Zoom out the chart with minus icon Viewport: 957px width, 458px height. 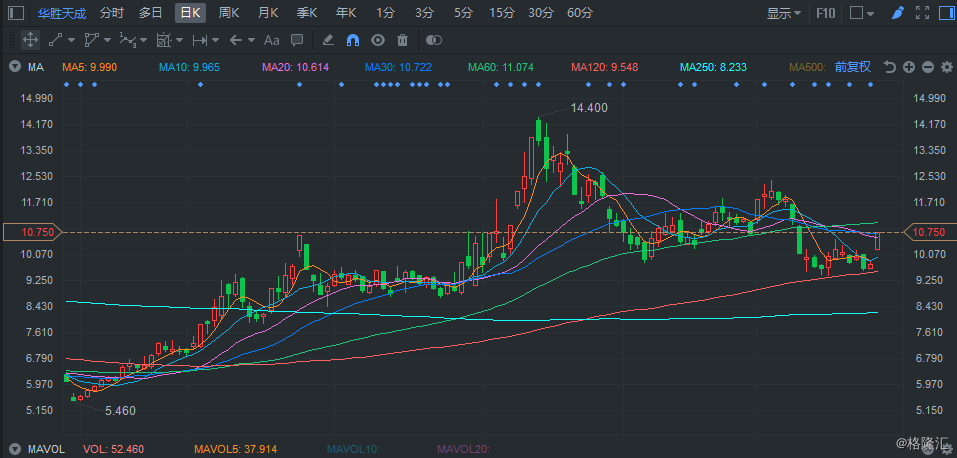(928, 67)
